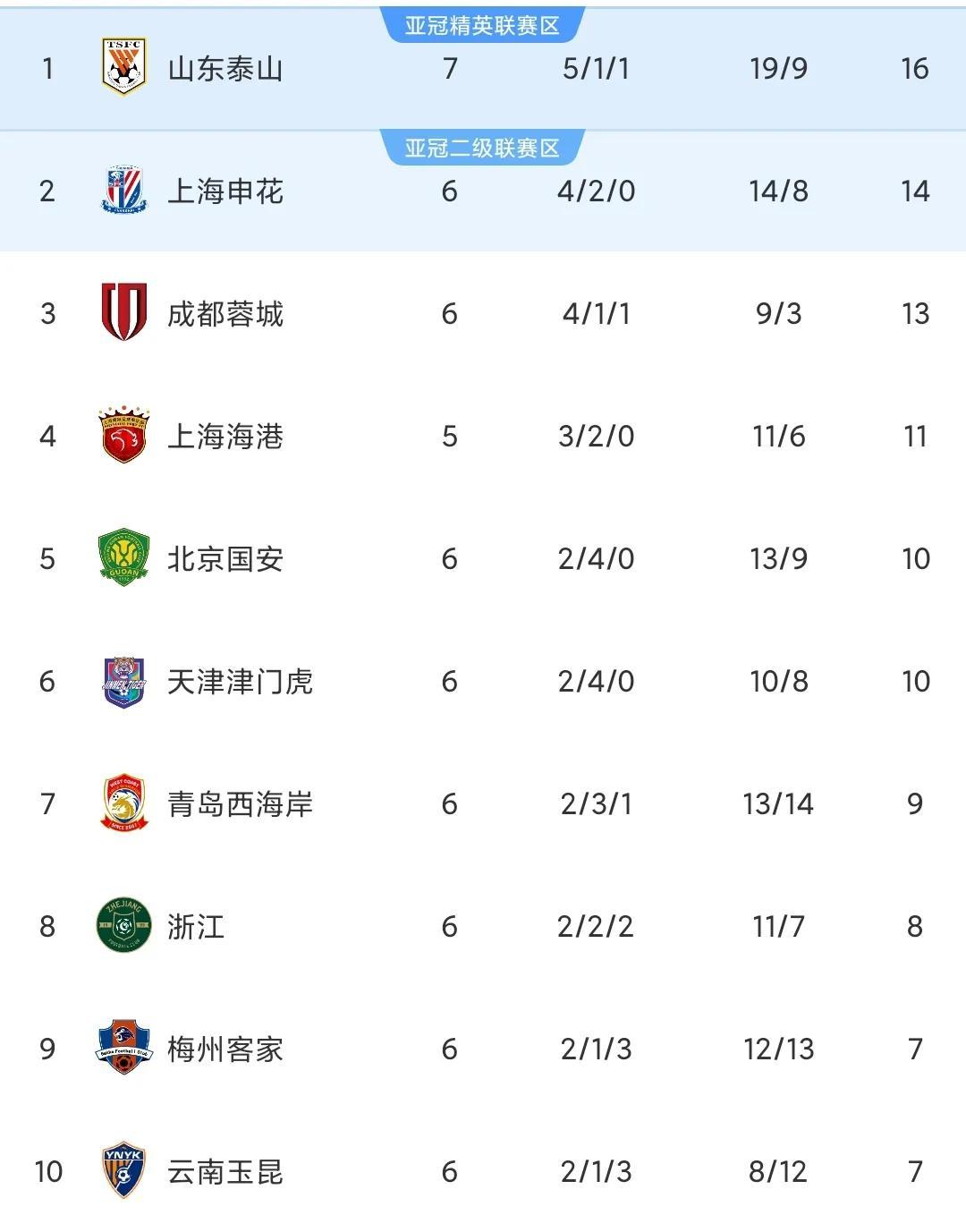Open team name 山东泰山
This screenshot has height=1232, width=966.
coord(225,68)
